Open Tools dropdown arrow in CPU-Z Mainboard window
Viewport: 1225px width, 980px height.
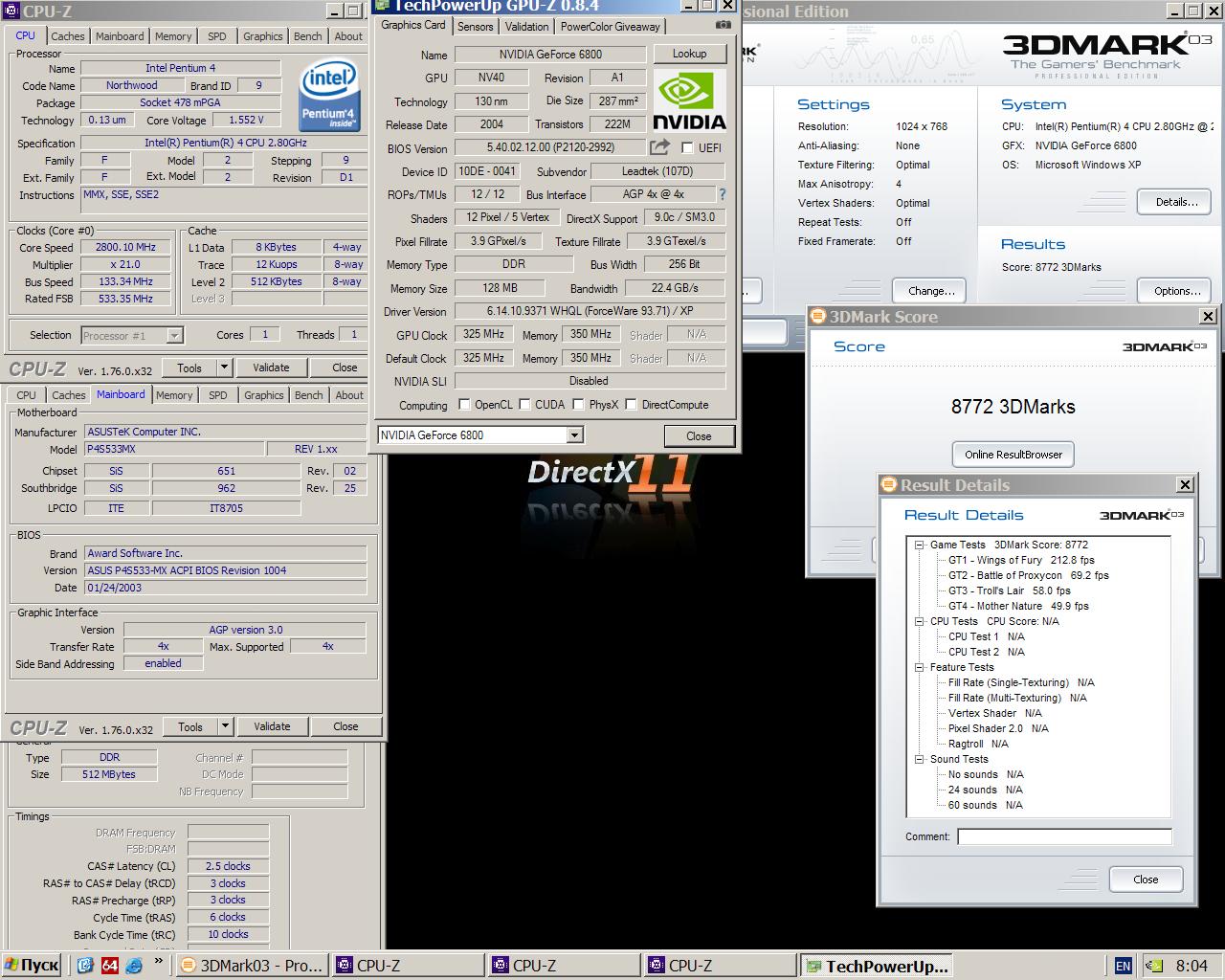[x=225, y=726]
